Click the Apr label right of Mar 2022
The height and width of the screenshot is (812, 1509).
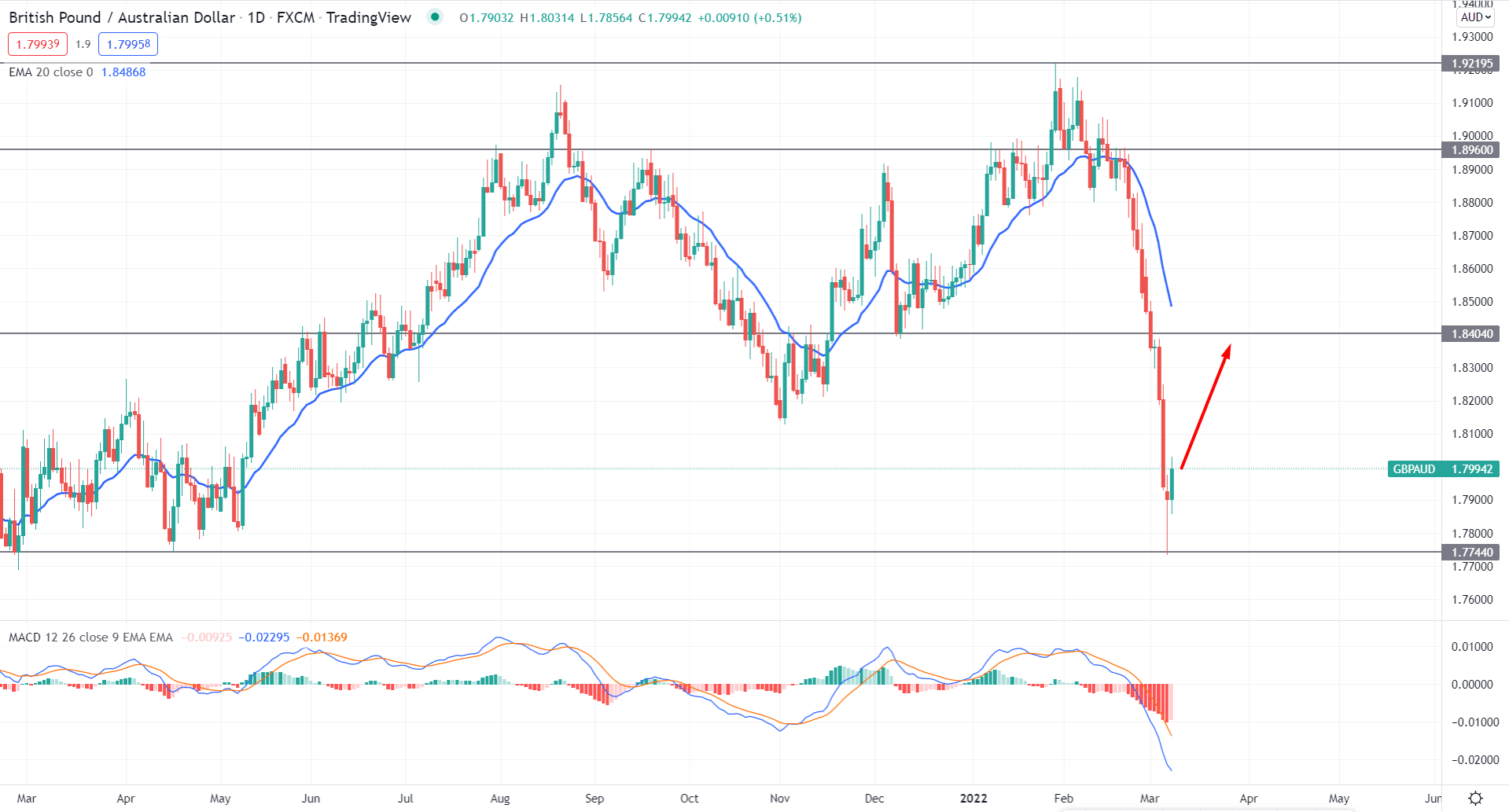pyautogui.click(x=1249, y=798)
